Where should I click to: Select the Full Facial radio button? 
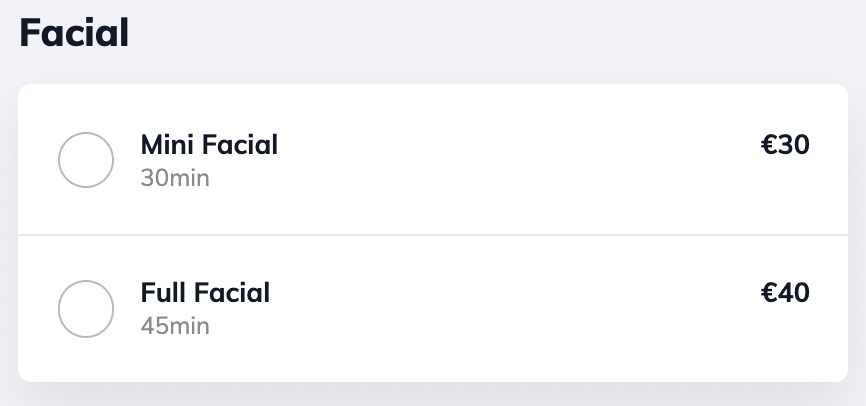click(86, 308)
